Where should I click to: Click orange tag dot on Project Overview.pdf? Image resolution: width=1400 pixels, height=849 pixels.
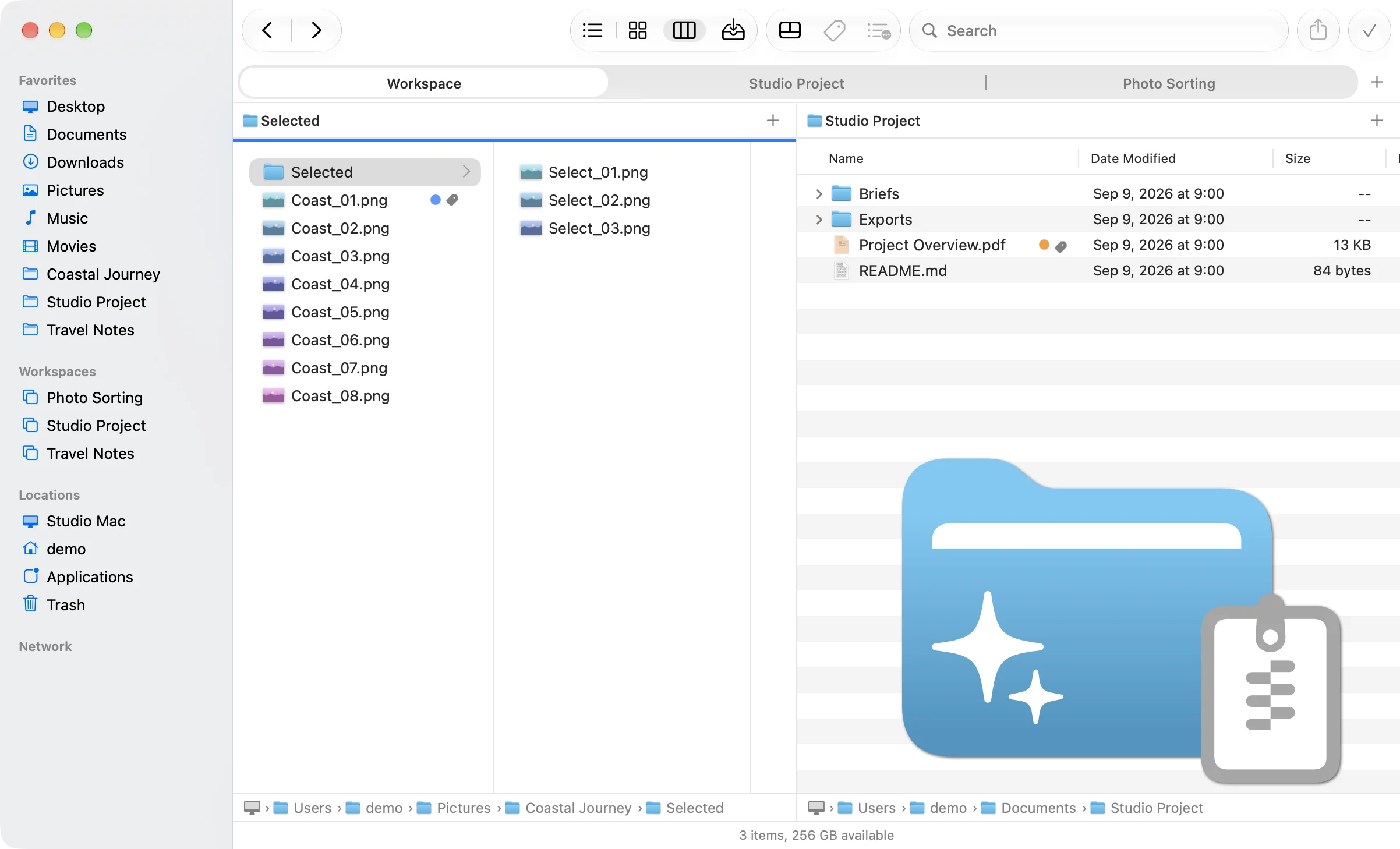tap(1044, 245)
